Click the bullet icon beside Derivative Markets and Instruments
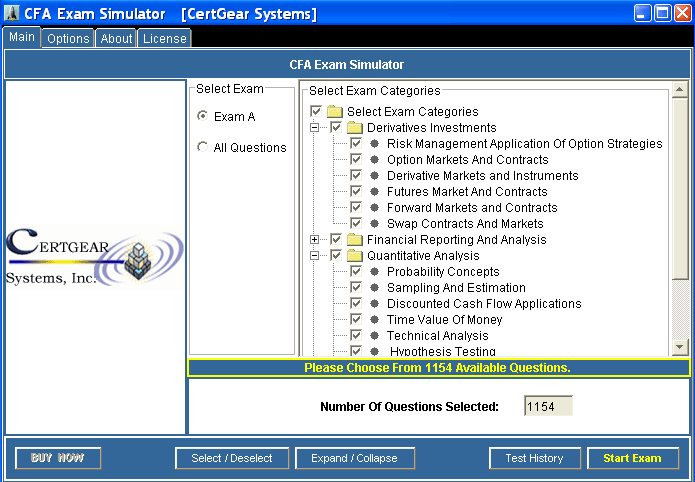Viewport: 695px width, 482px height. point(375,176)
